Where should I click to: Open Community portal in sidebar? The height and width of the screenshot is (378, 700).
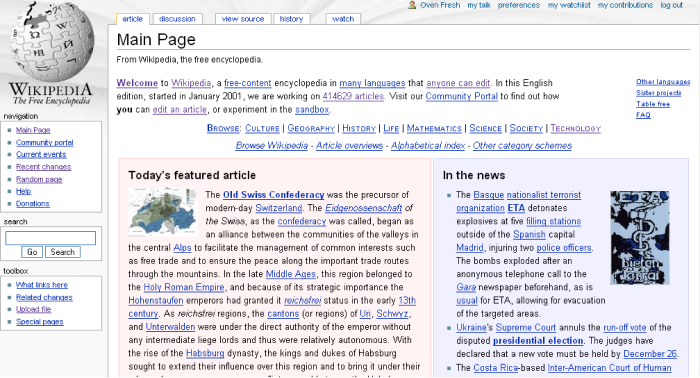click(45, 142)
